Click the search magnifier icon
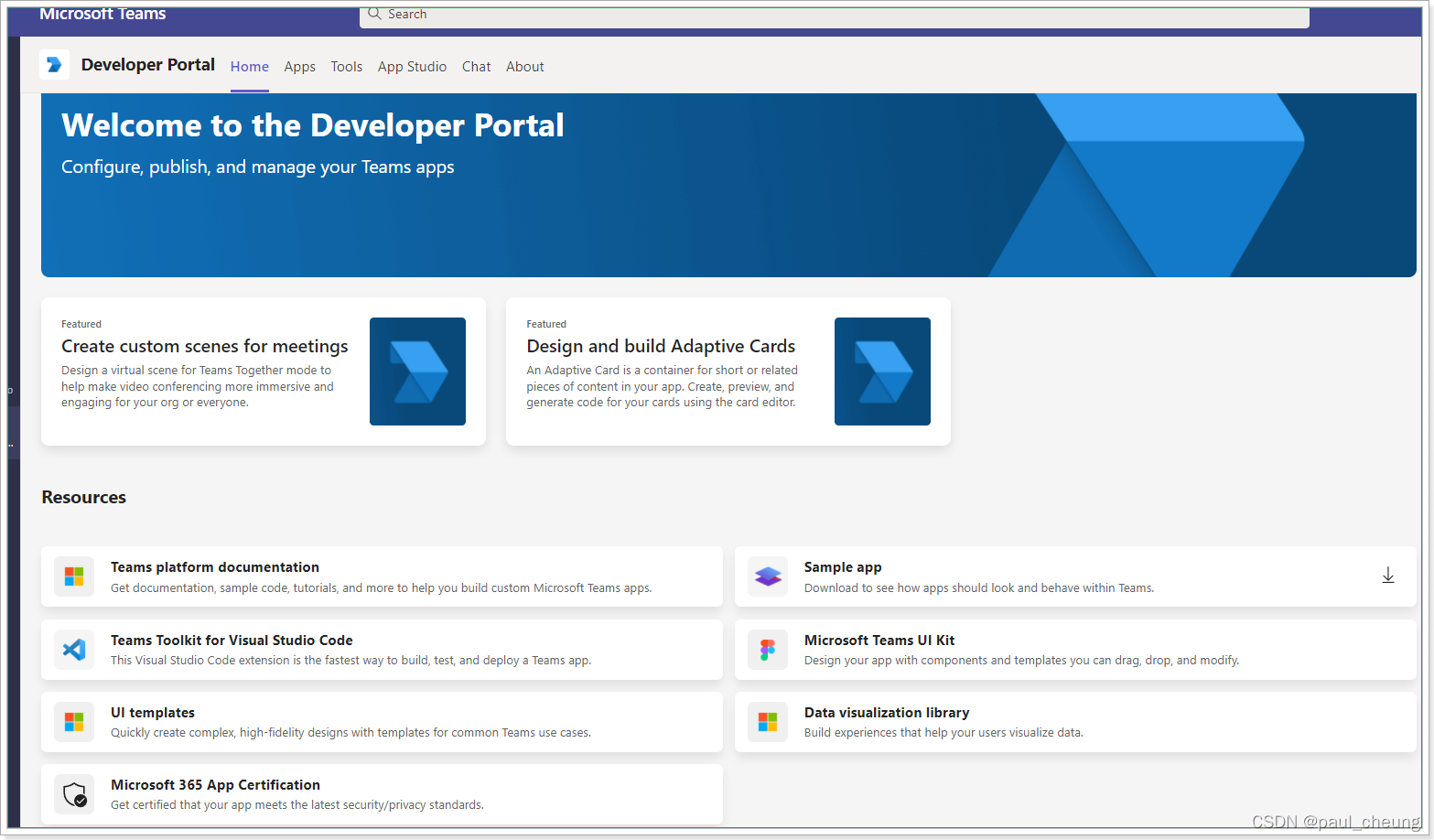This screenshot has width=1434, height=840. (374, 14)
